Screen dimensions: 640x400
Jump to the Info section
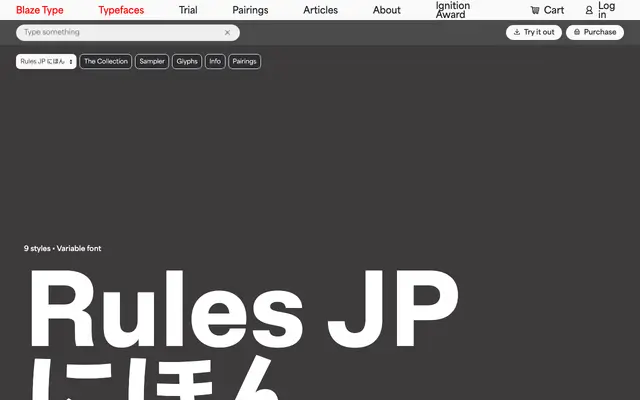click(215, 62)
